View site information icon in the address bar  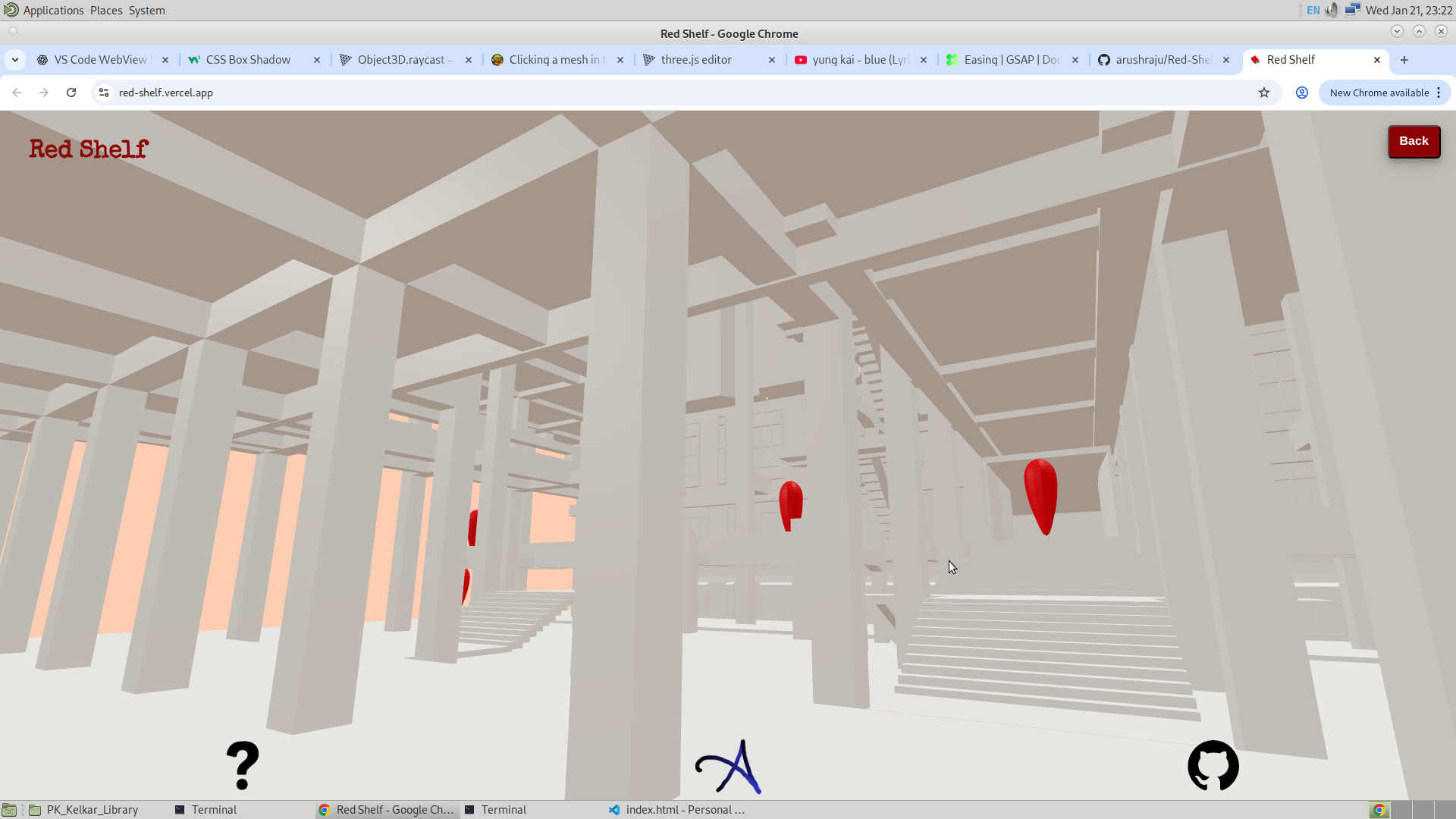pyautogui.click(x=104, y=93)
